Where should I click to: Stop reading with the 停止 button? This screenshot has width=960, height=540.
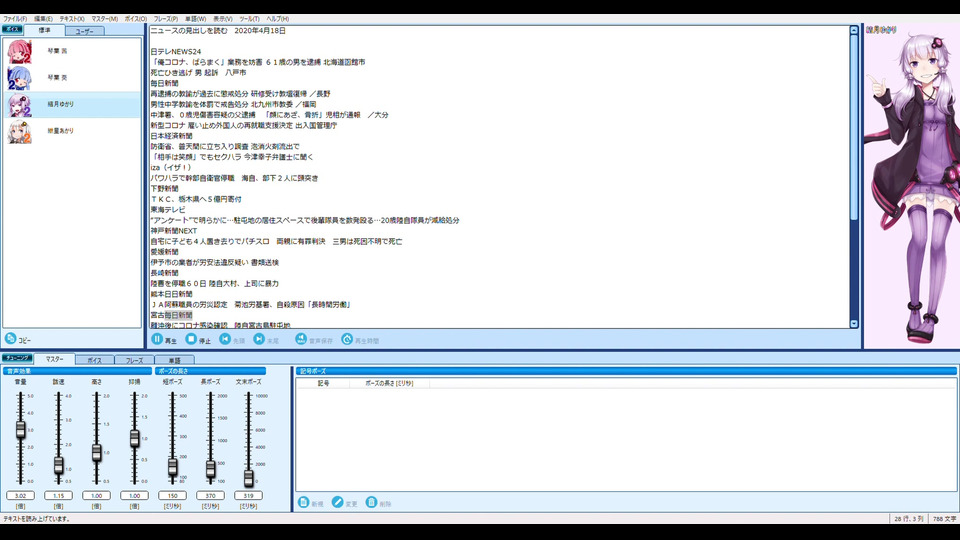tap(198, 340)
